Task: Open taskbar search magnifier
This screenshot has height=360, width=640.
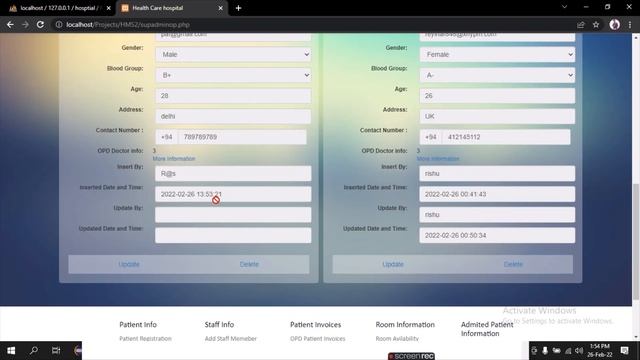Action: coord(34,350)
